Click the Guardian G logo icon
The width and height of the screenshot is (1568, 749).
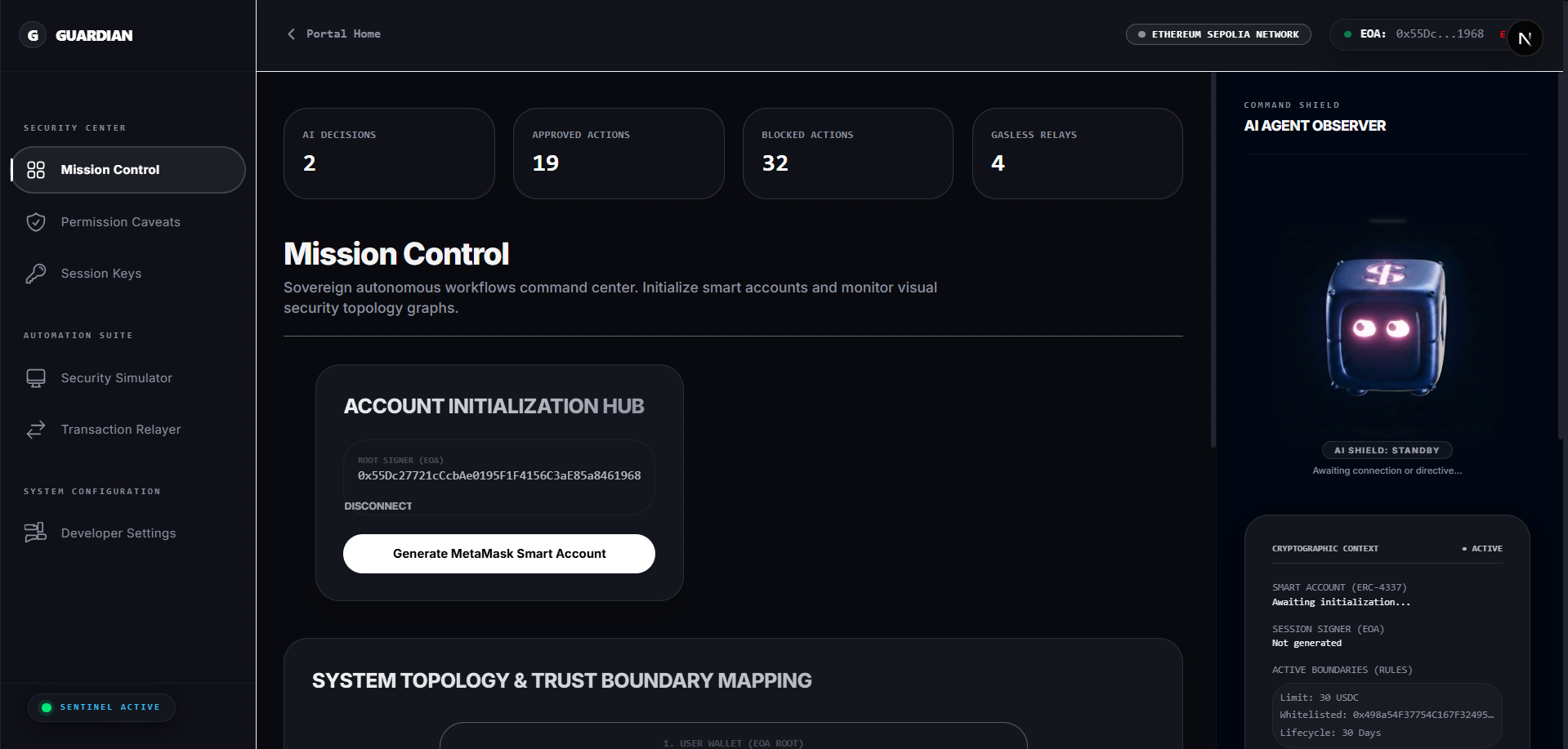click(33, 35)
